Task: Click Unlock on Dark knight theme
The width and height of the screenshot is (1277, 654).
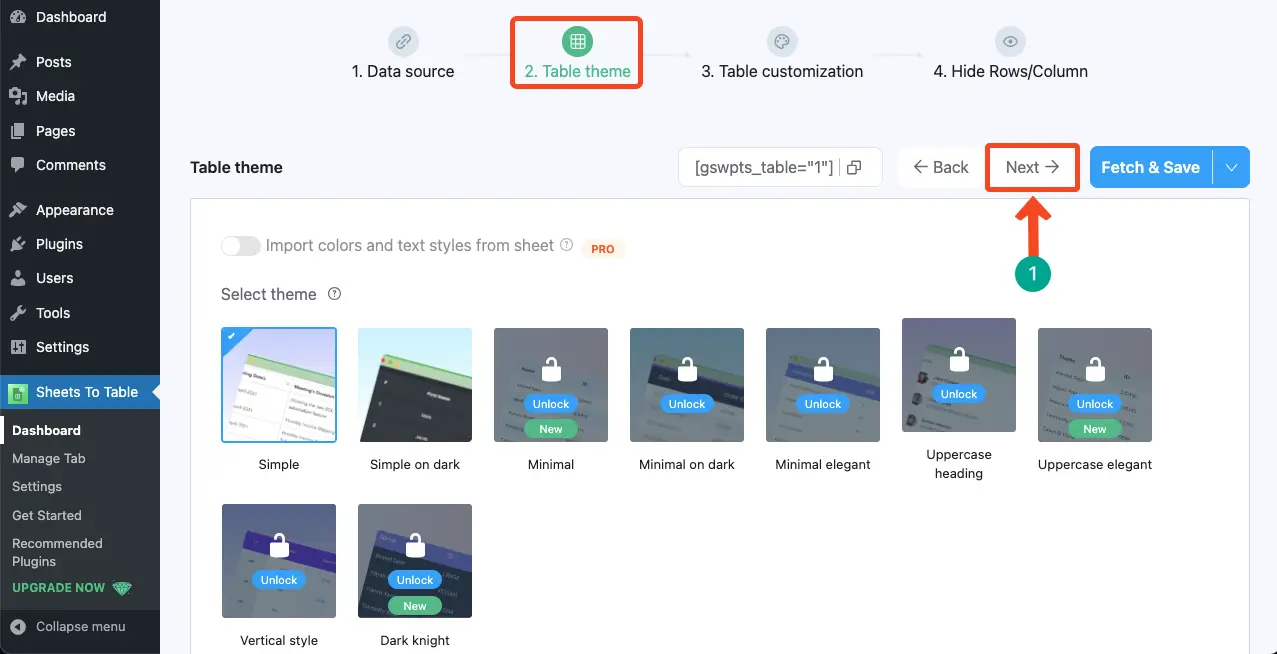Action: 415,580
